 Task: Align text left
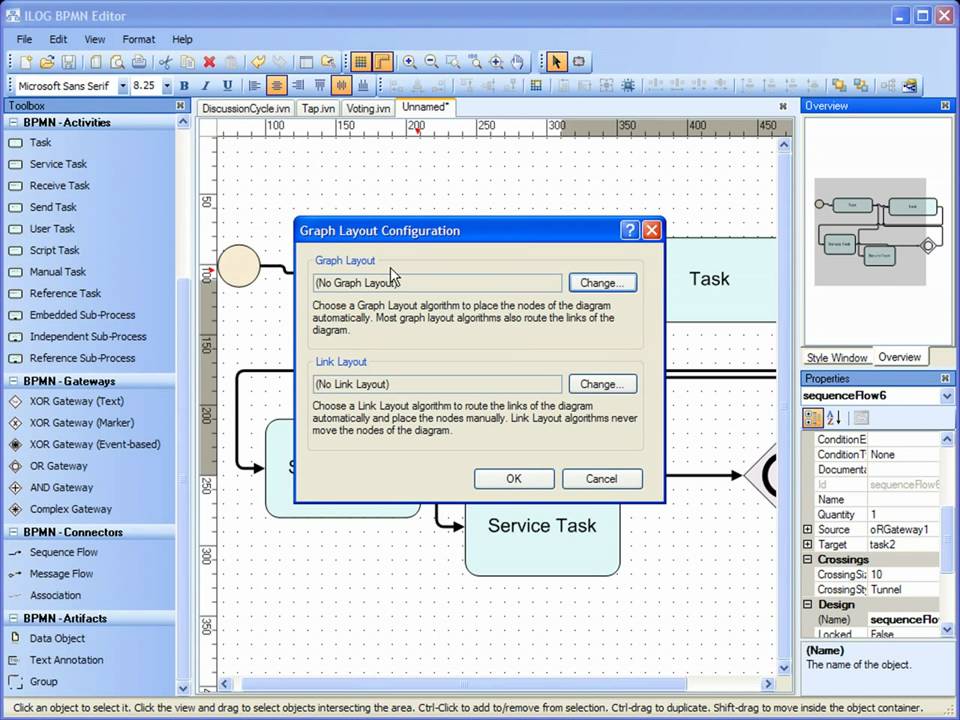tap(254, 86)
